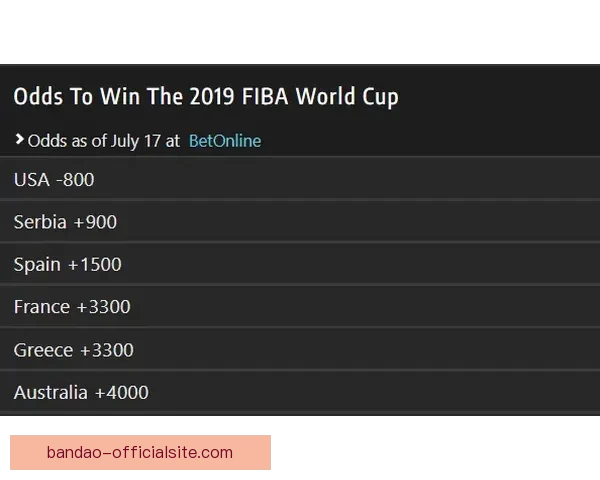
Task: Select the Greece row label
Action: pos(43,350)
